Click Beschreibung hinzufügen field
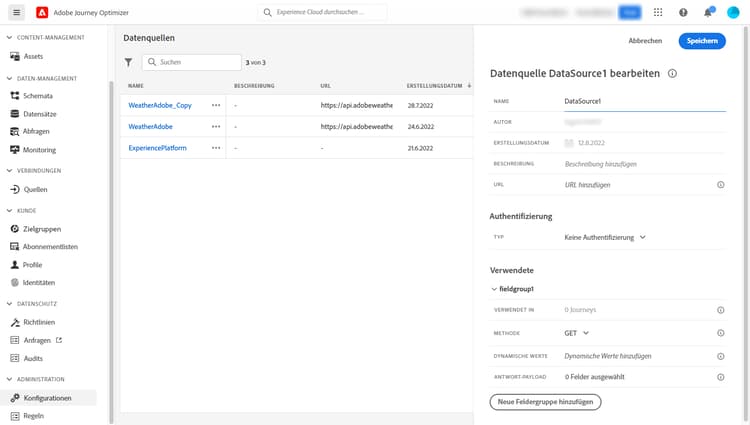Image resolution: width=750 pixels, height=425 pixels. tap(600, 164)
